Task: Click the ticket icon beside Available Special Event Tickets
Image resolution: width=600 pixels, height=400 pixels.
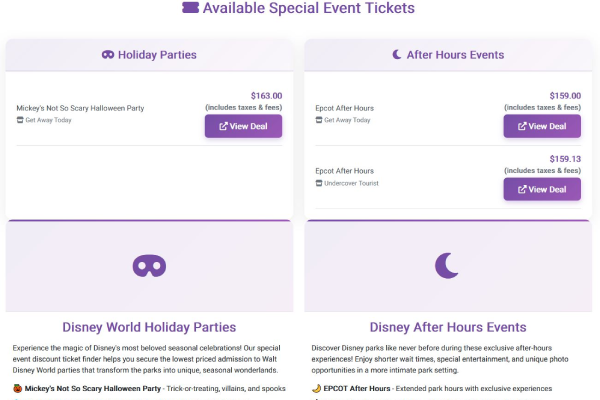Action: tap(190, 8)
